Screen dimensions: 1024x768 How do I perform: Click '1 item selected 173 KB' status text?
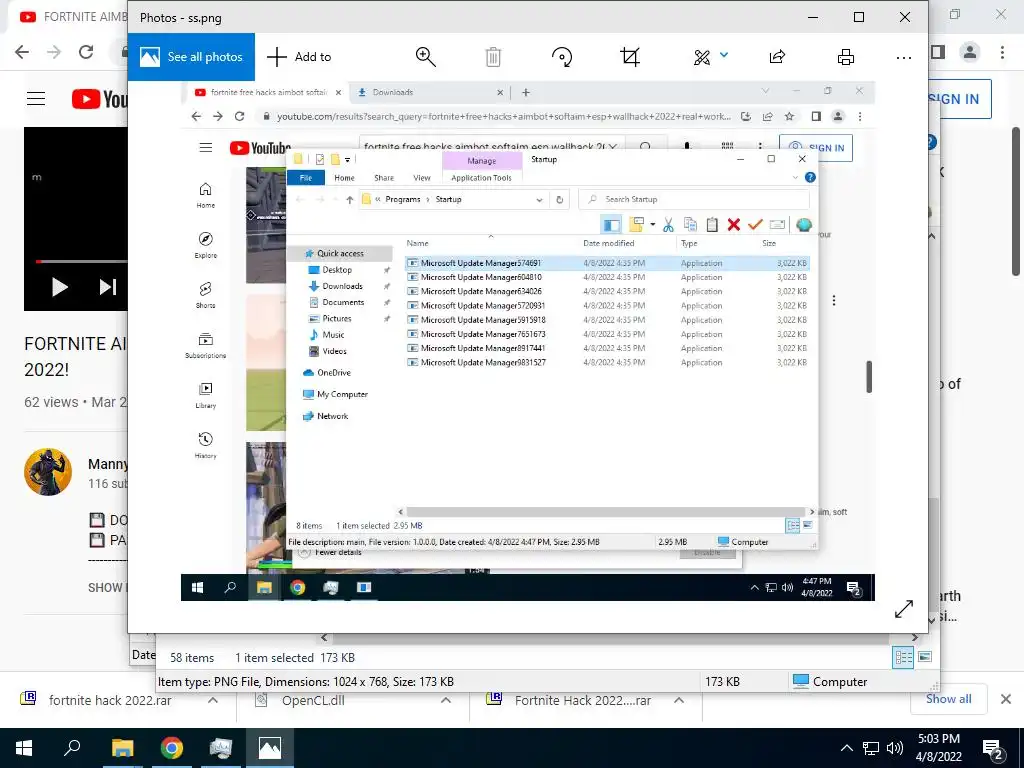[295, 658]
